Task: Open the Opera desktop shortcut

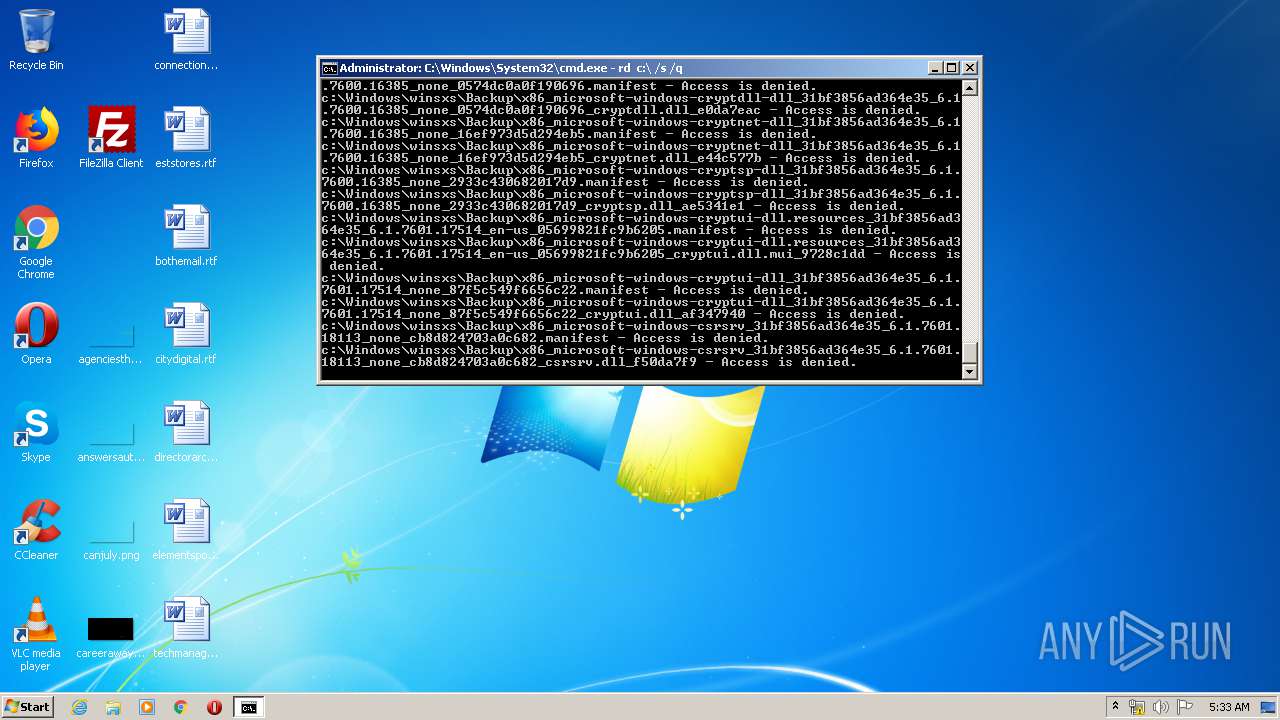Action: click(x=36, y=334)
